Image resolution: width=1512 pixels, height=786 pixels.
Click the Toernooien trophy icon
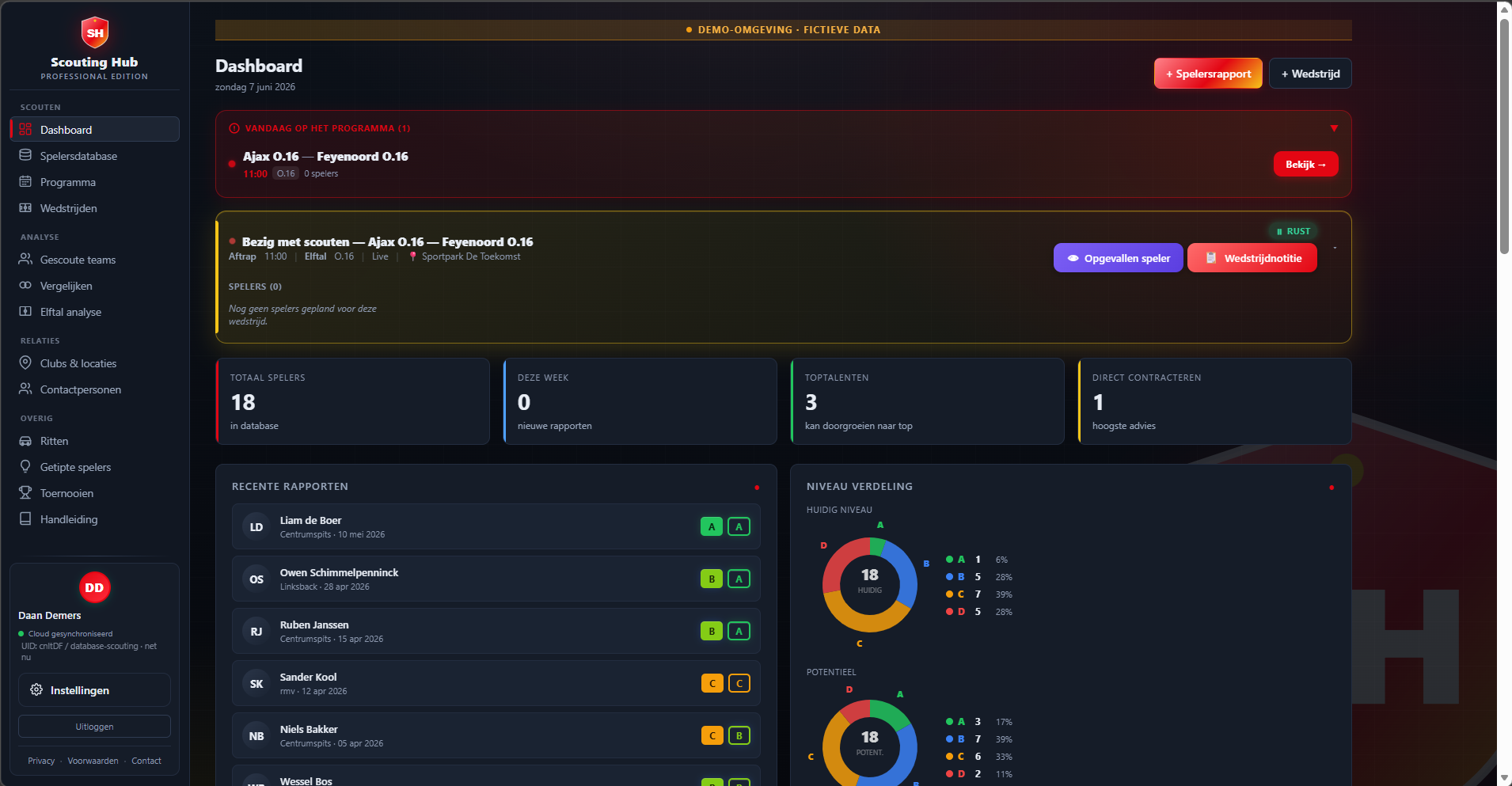pyautogui.click(x=25, y=493)
